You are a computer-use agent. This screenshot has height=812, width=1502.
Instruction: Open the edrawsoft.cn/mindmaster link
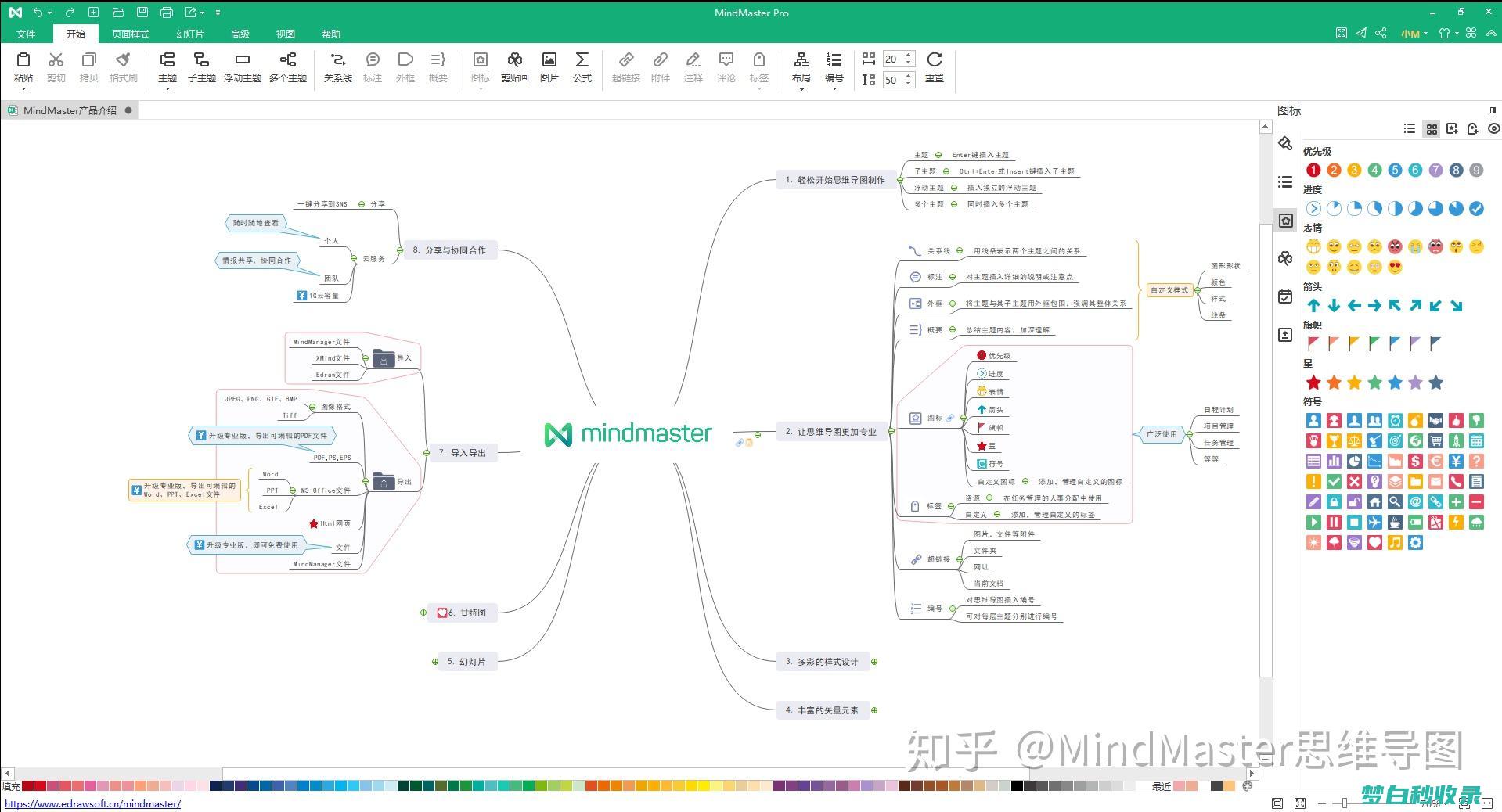pyautogui.click(x=92, y=803)
